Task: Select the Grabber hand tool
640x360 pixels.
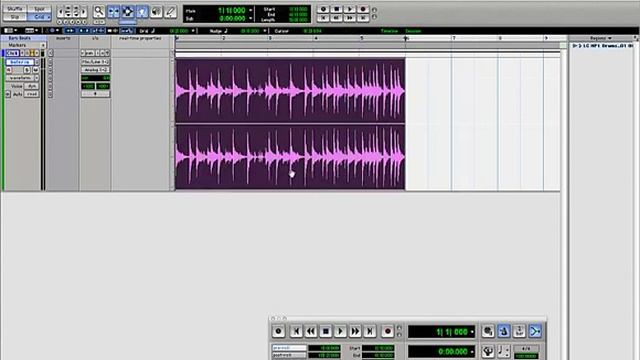Action: click(142, 12)
